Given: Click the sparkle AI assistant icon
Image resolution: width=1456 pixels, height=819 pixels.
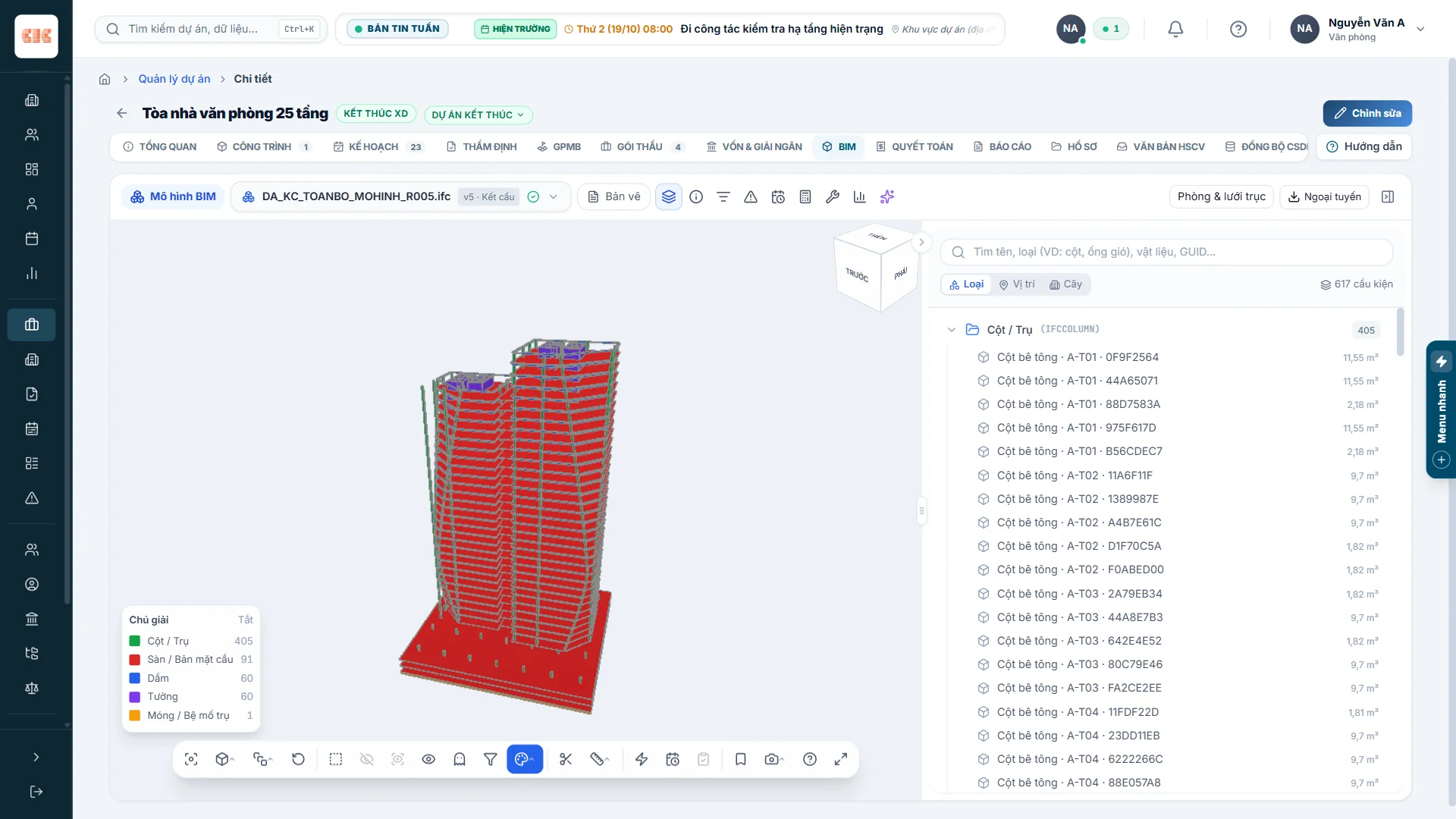Looking at the screenshot, I should pos(887,197).
